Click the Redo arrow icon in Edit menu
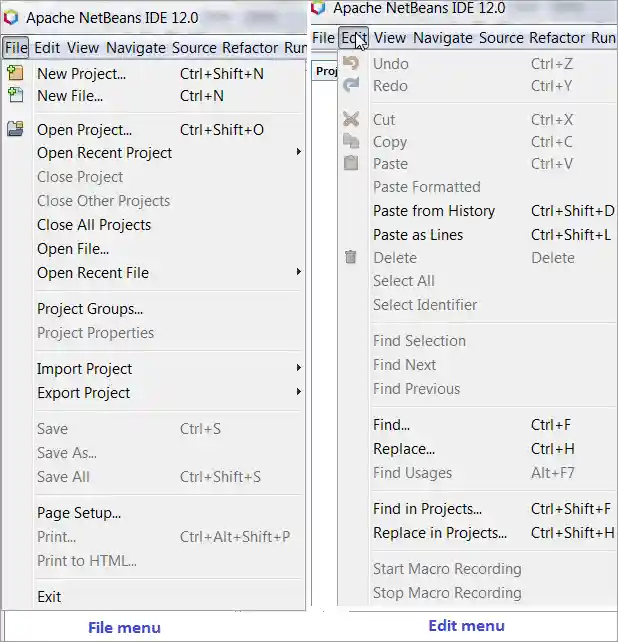The width and height of the screenshot is (618, 642). pos(351,85)
